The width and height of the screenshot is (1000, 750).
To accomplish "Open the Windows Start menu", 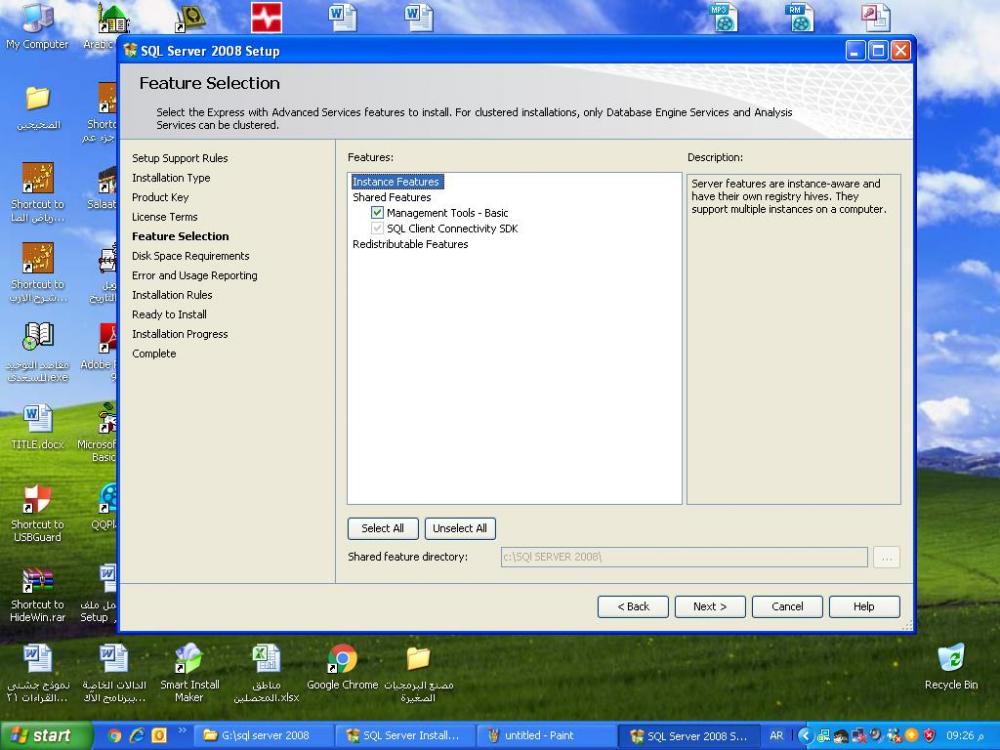I will click(x=45, y=736).
